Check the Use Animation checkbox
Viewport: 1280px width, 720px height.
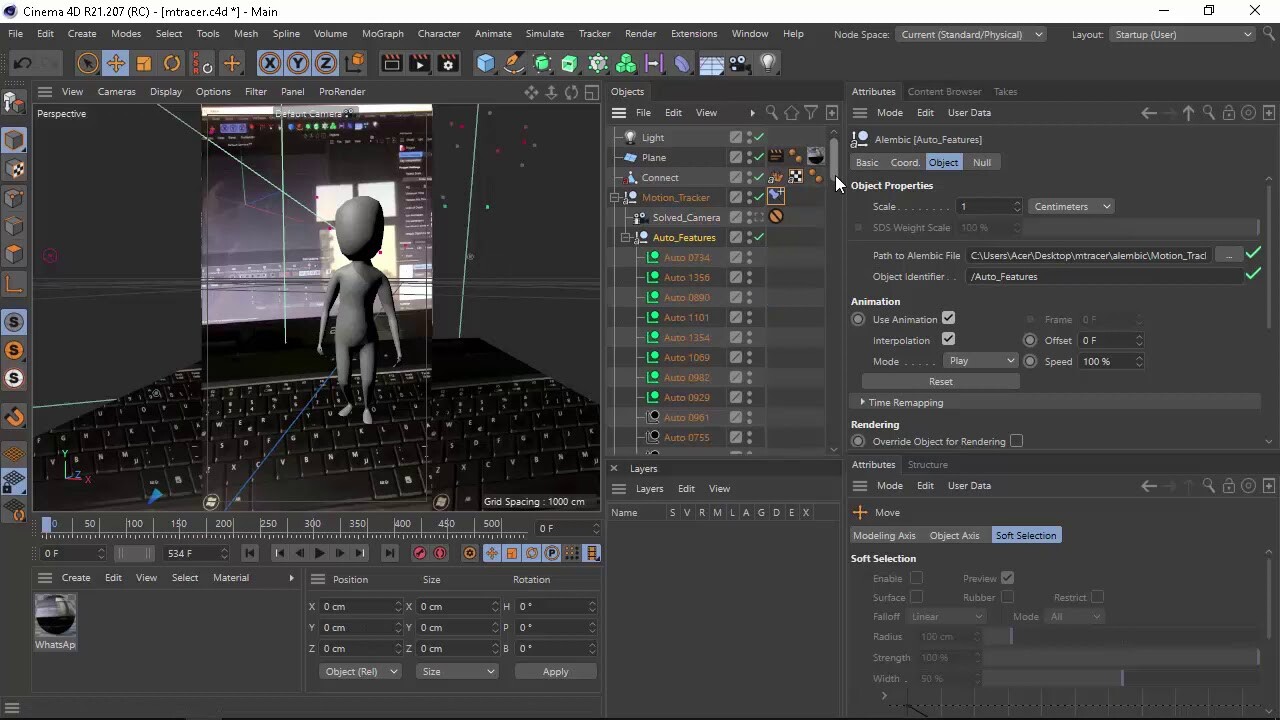948,318
